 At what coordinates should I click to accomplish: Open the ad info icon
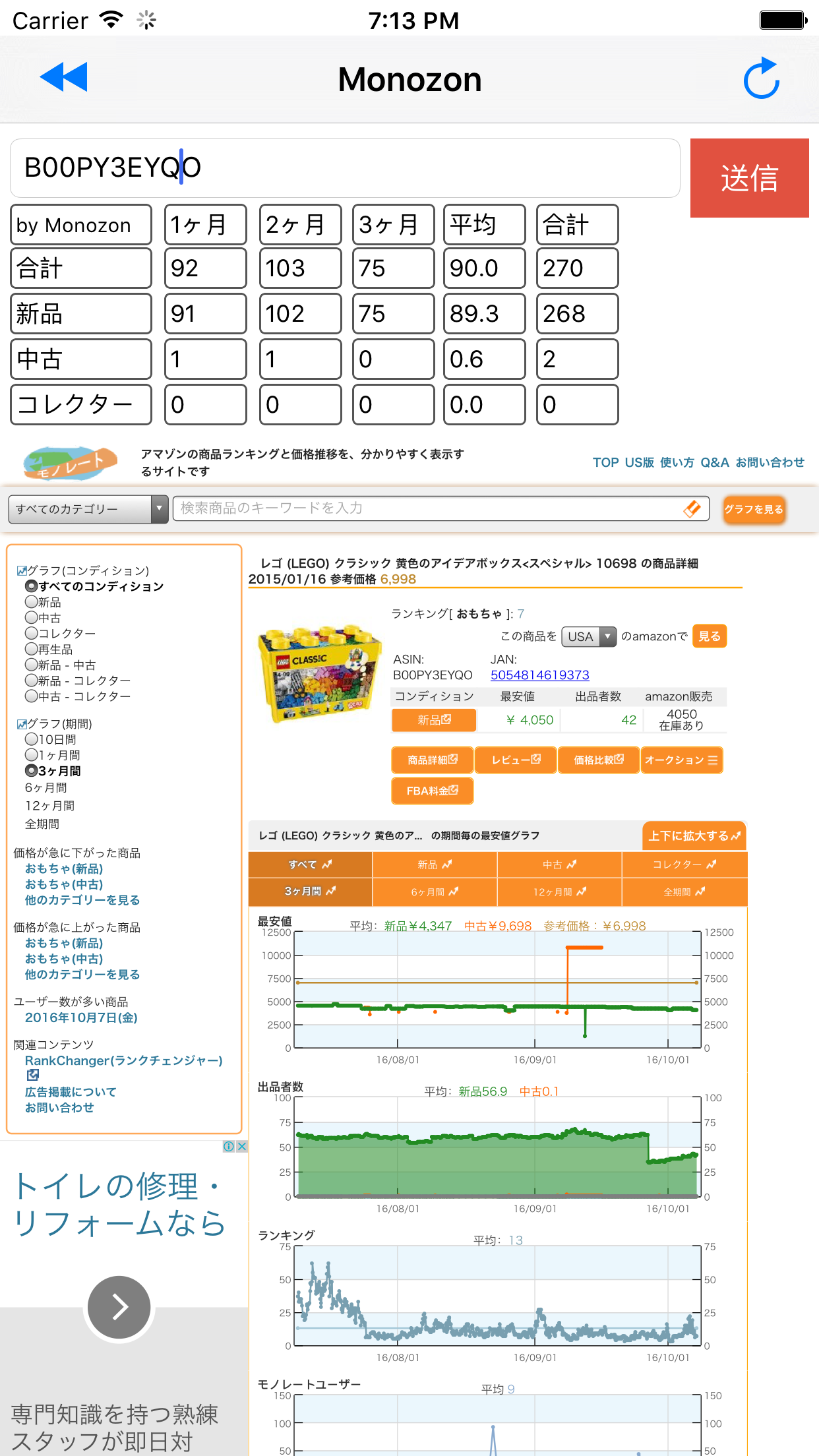(229, 1147)
